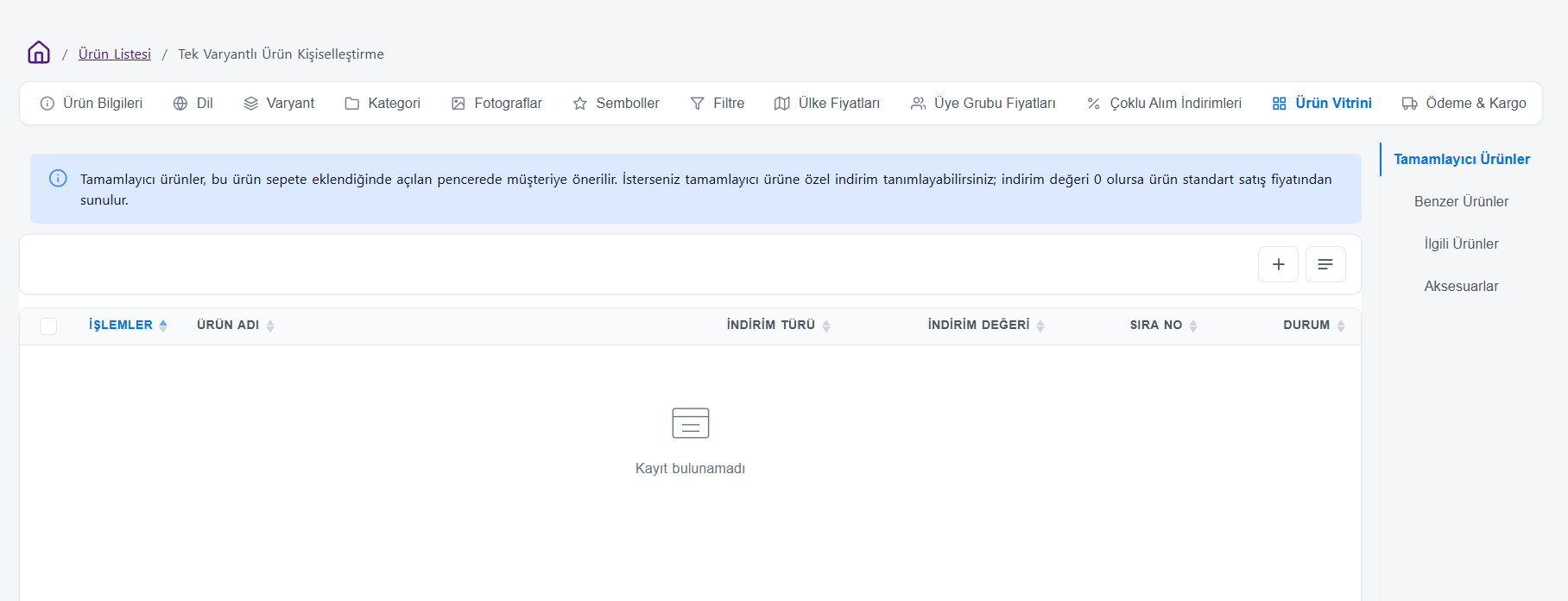Sort table by Sıra No column
Image resolution: width=1568 pixels, height=601 pixels.
coord(1164,326)
